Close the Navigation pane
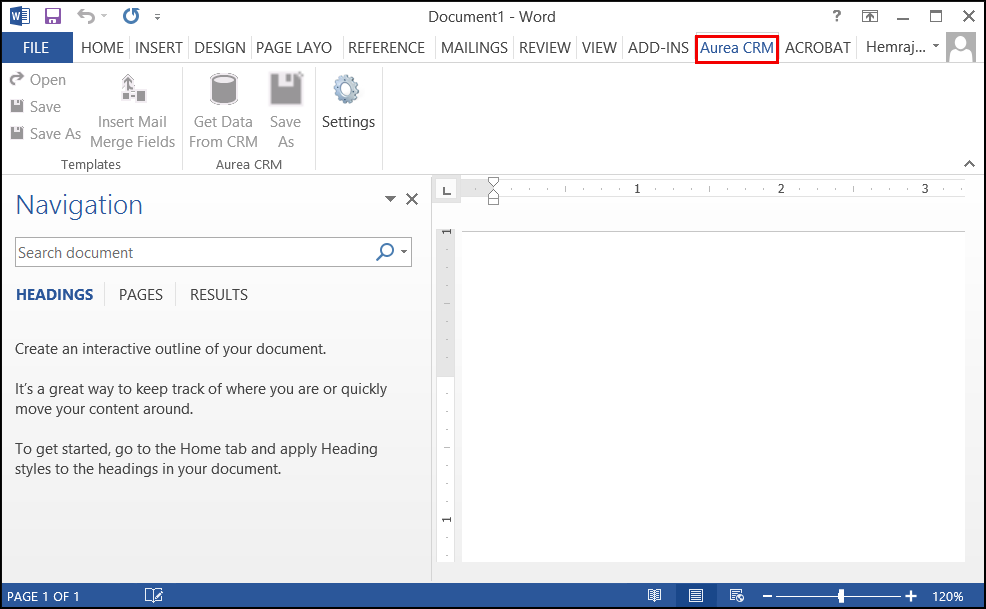The width and height of the screenshot is (986, 609). coord(412,199)
